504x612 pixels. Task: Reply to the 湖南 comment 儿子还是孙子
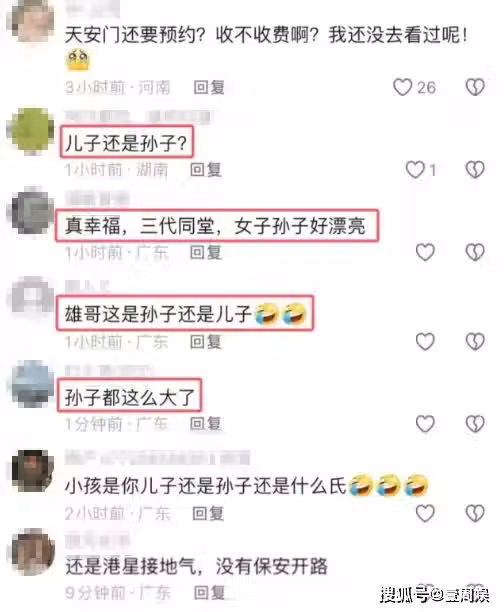click(x=206, y=169)
